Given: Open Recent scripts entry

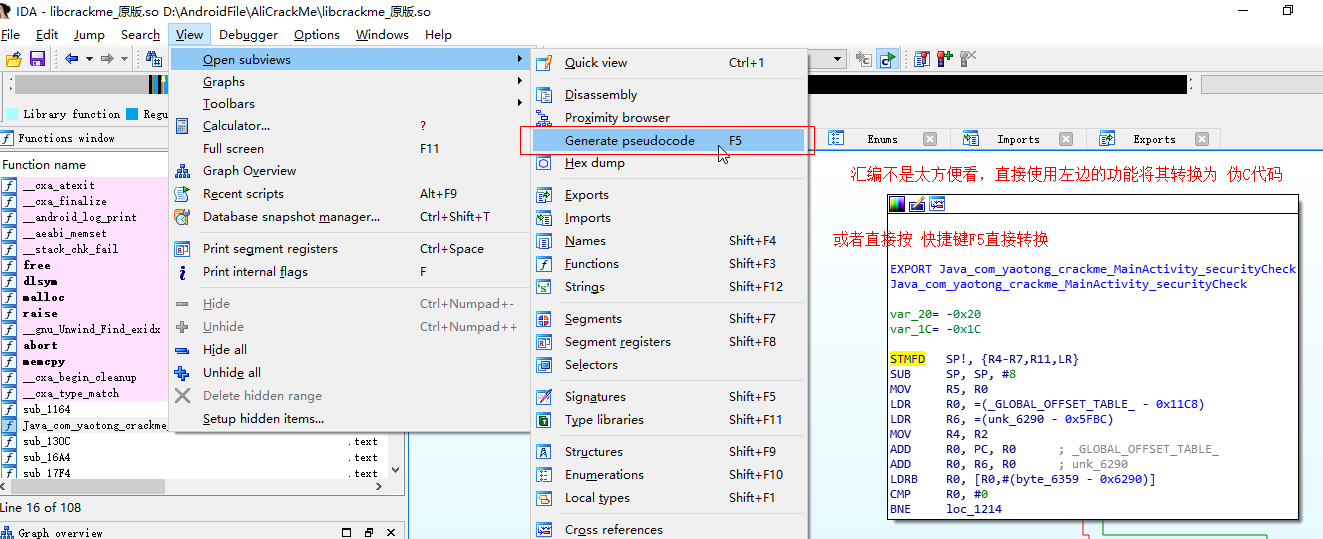Looking at the screenshot, I should pyautogui.click(x=349, y=194).
